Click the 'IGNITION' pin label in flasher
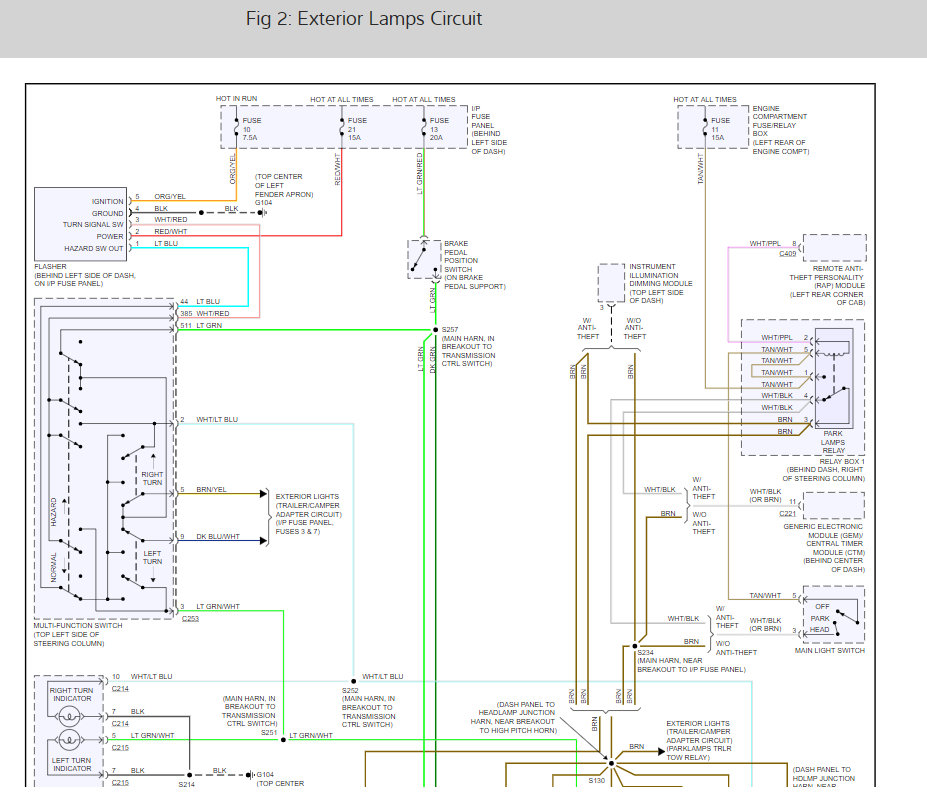 coord(107,202)
